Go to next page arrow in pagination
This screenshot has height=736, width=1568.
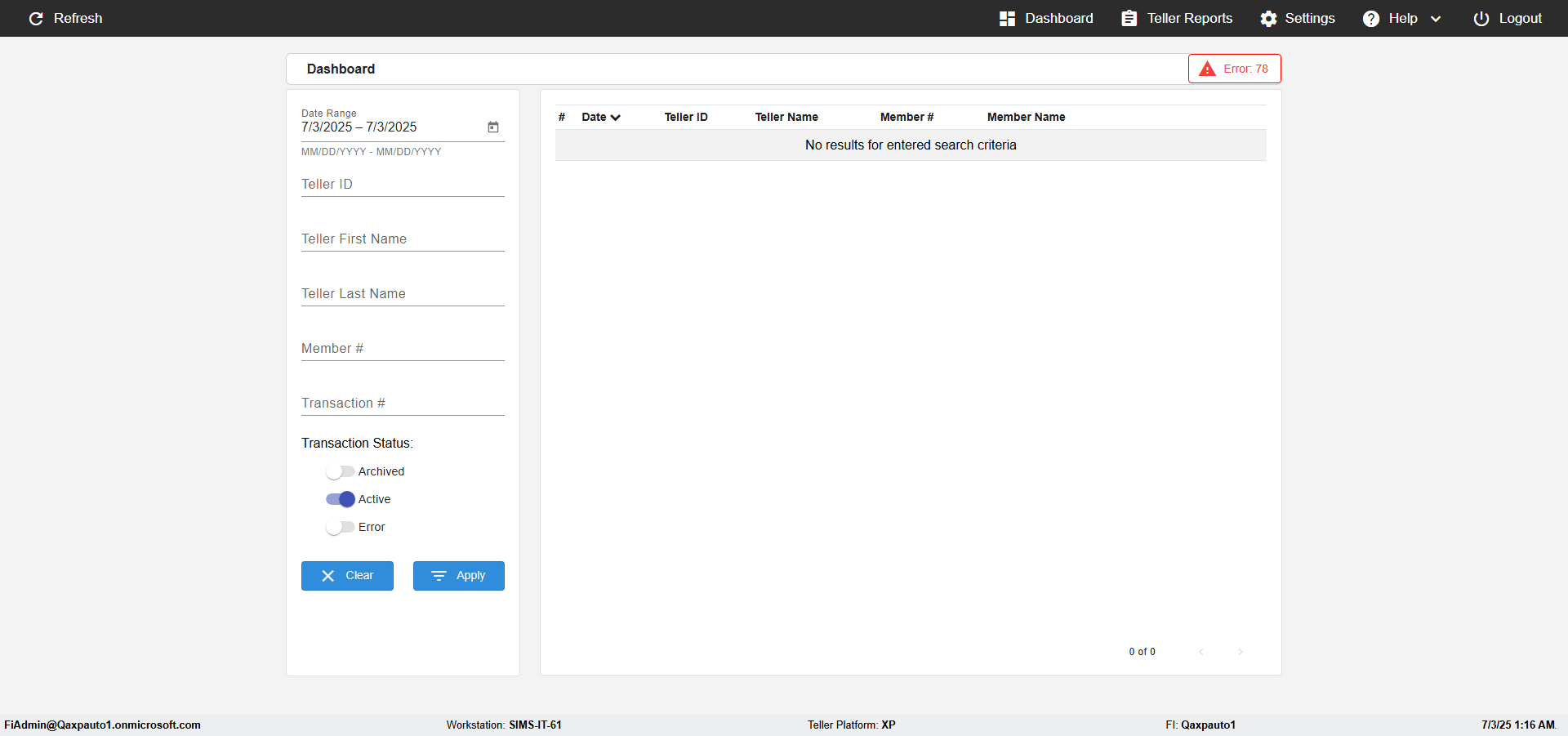tap(1241, 651)
